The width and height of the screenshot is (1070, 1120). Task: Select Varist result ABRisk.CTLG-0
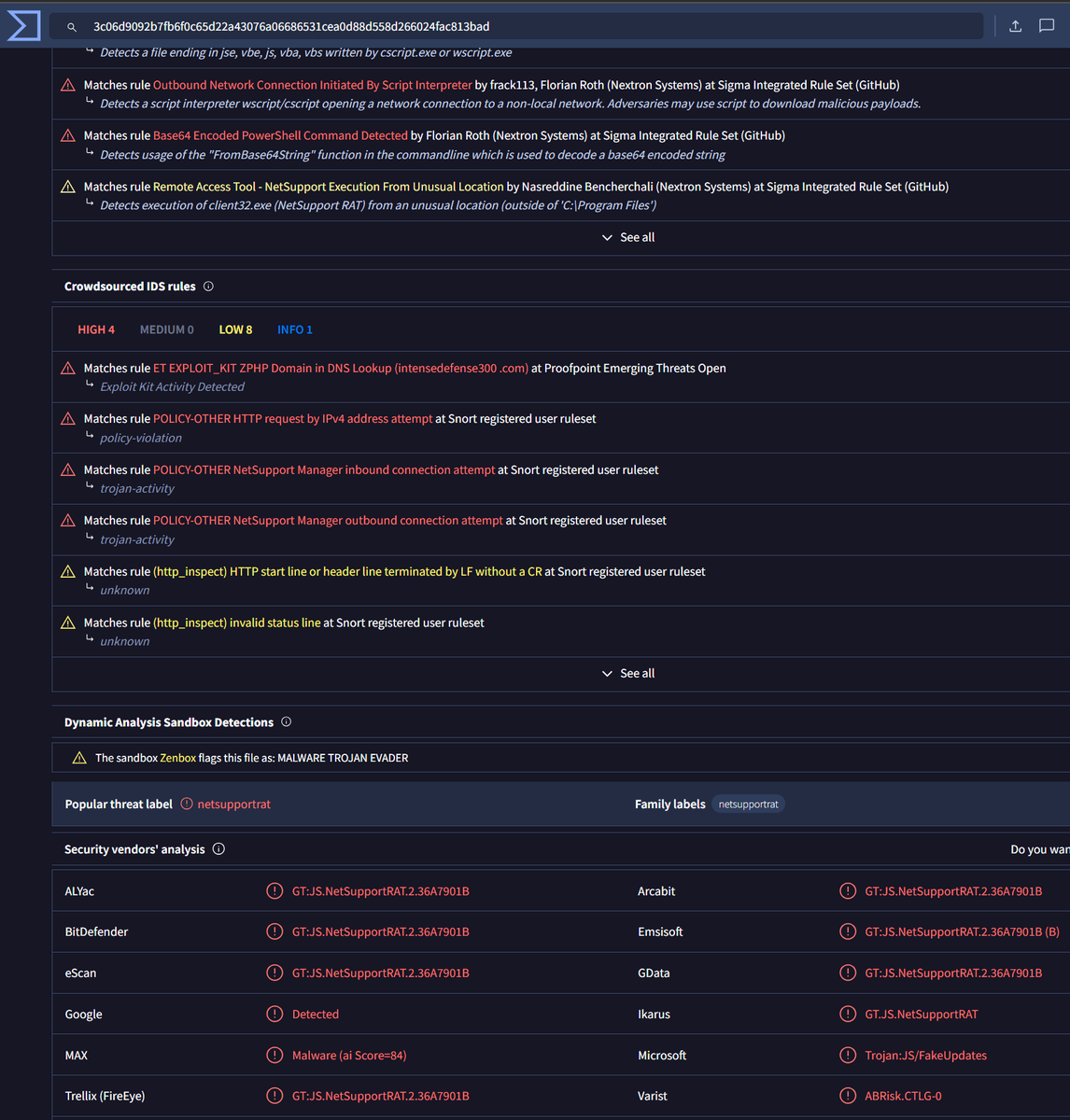[x=903, y=1096]
